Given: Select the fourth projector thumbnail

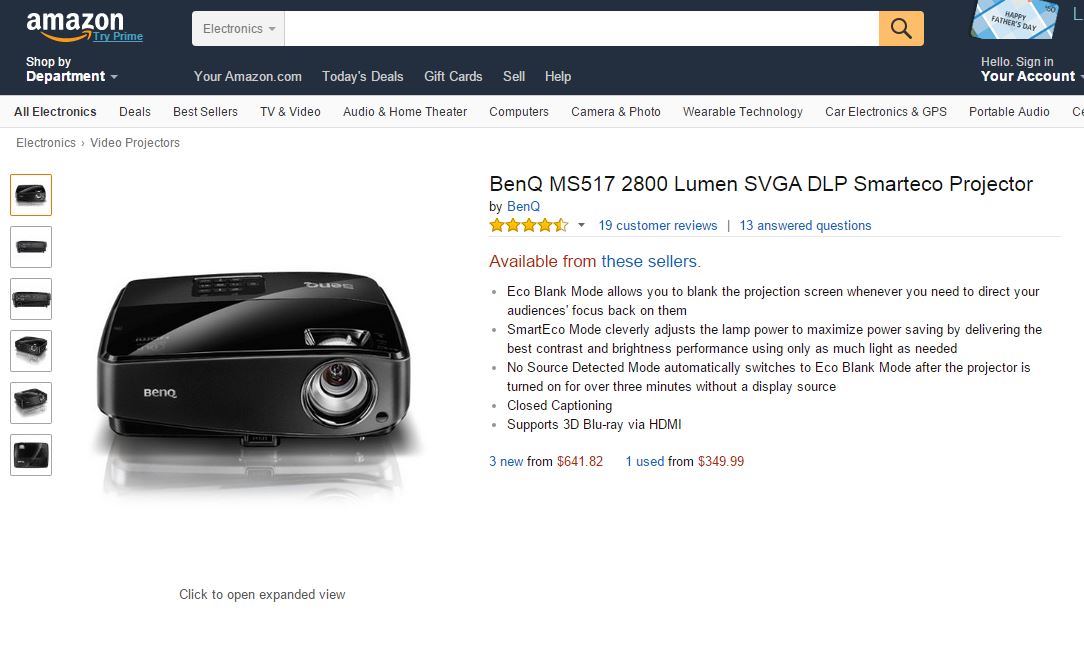Looking at the screenshot, I should coord(31,351).
